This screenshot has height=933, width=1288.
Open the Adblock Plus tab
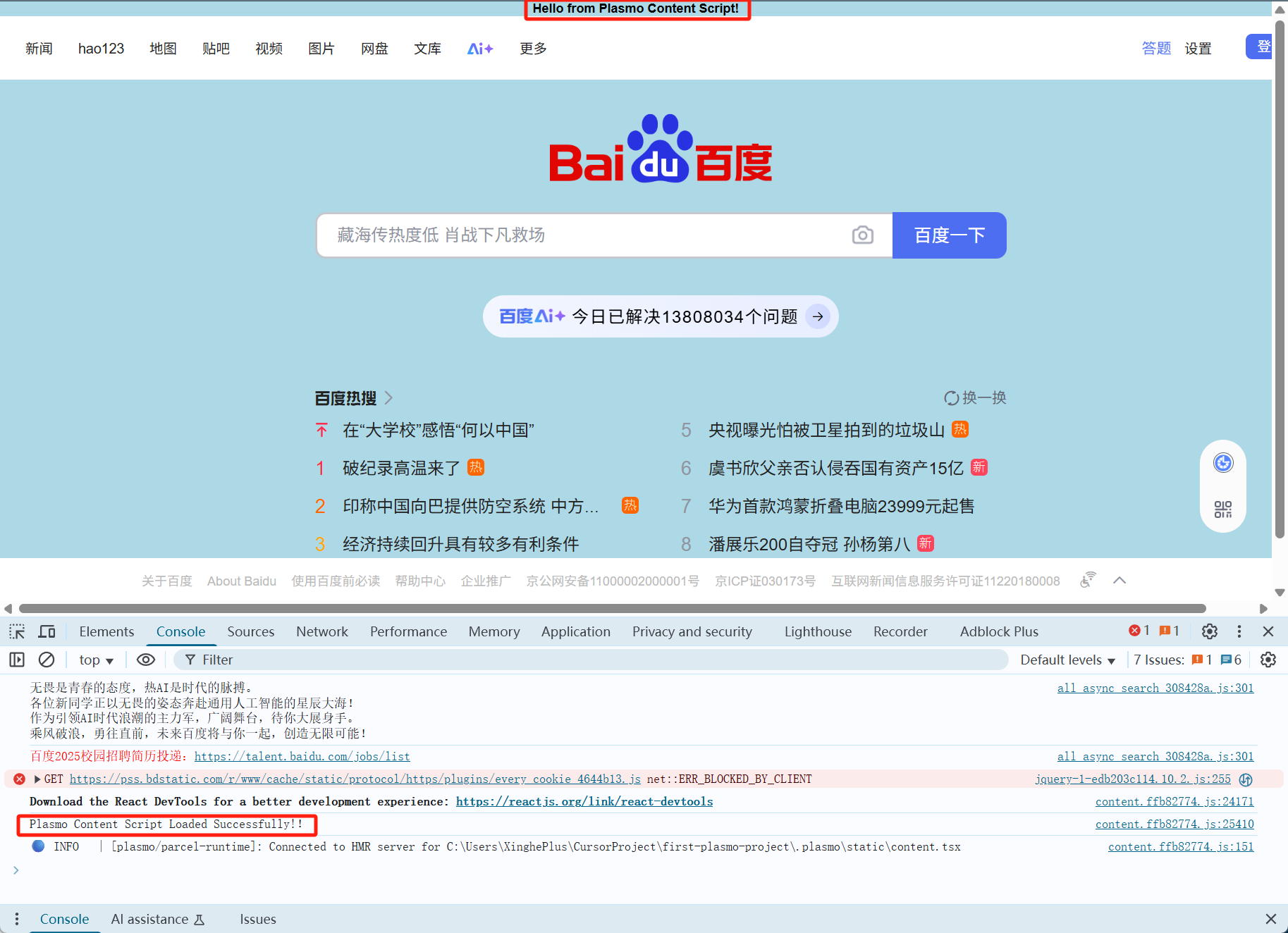point(999,631)
